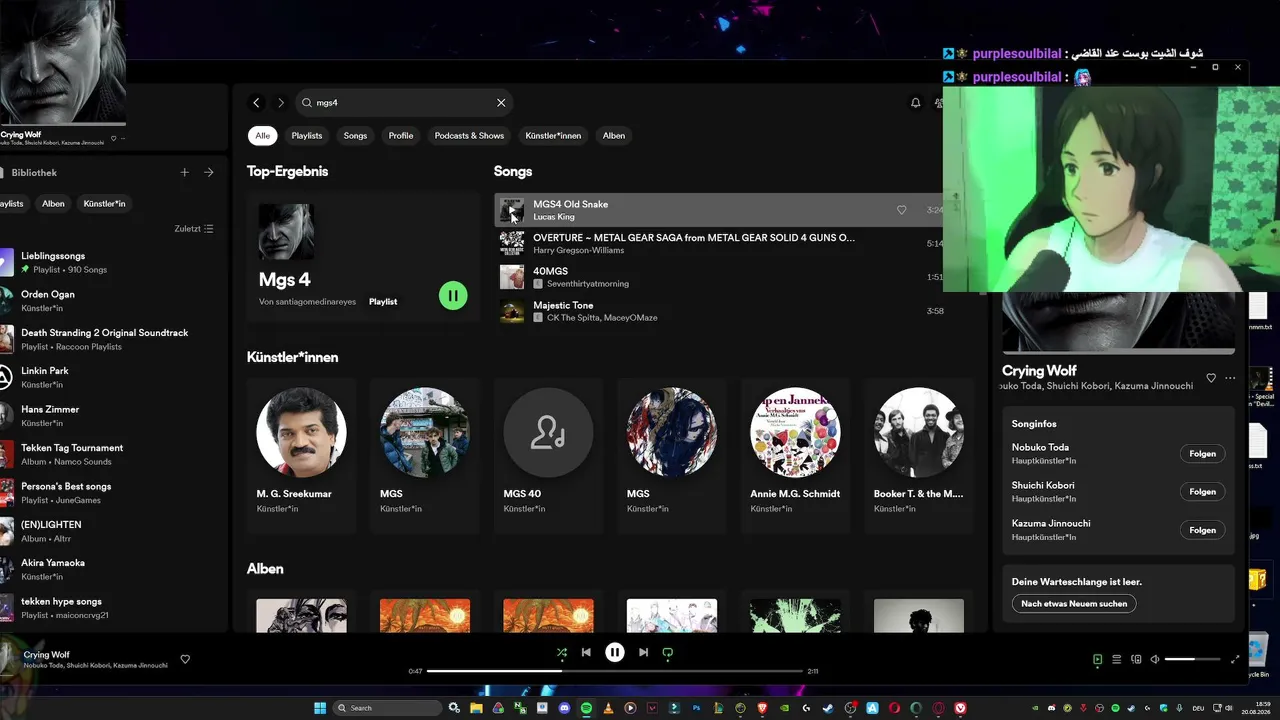Toggle the Now Playing view icon
This screenshot has height=720, width=1280.
point(1097,660)
